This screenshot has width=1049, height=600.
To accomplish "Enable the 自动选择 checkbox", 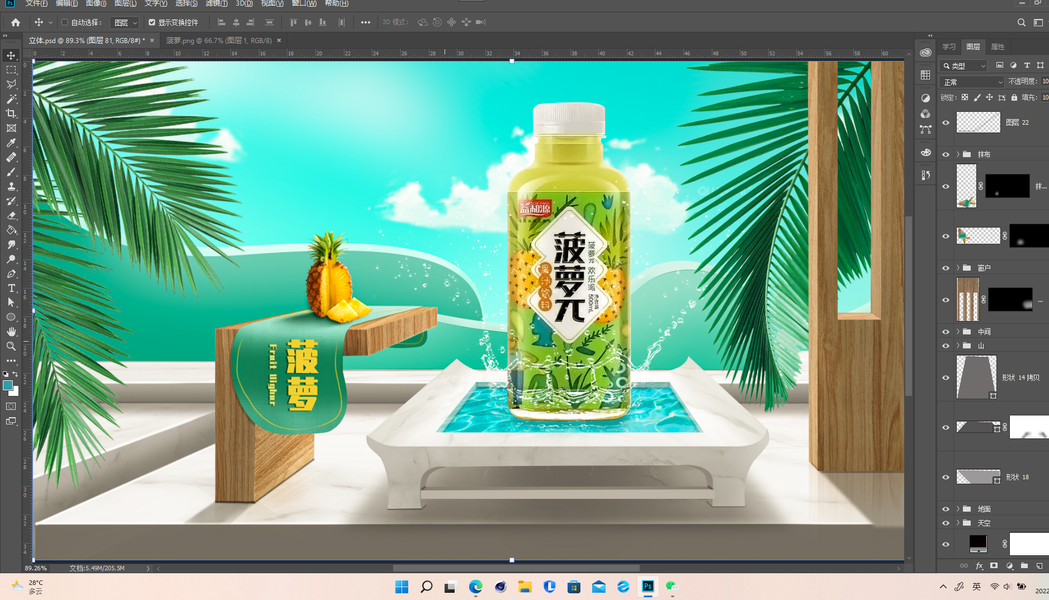I will tap(65, 22).
